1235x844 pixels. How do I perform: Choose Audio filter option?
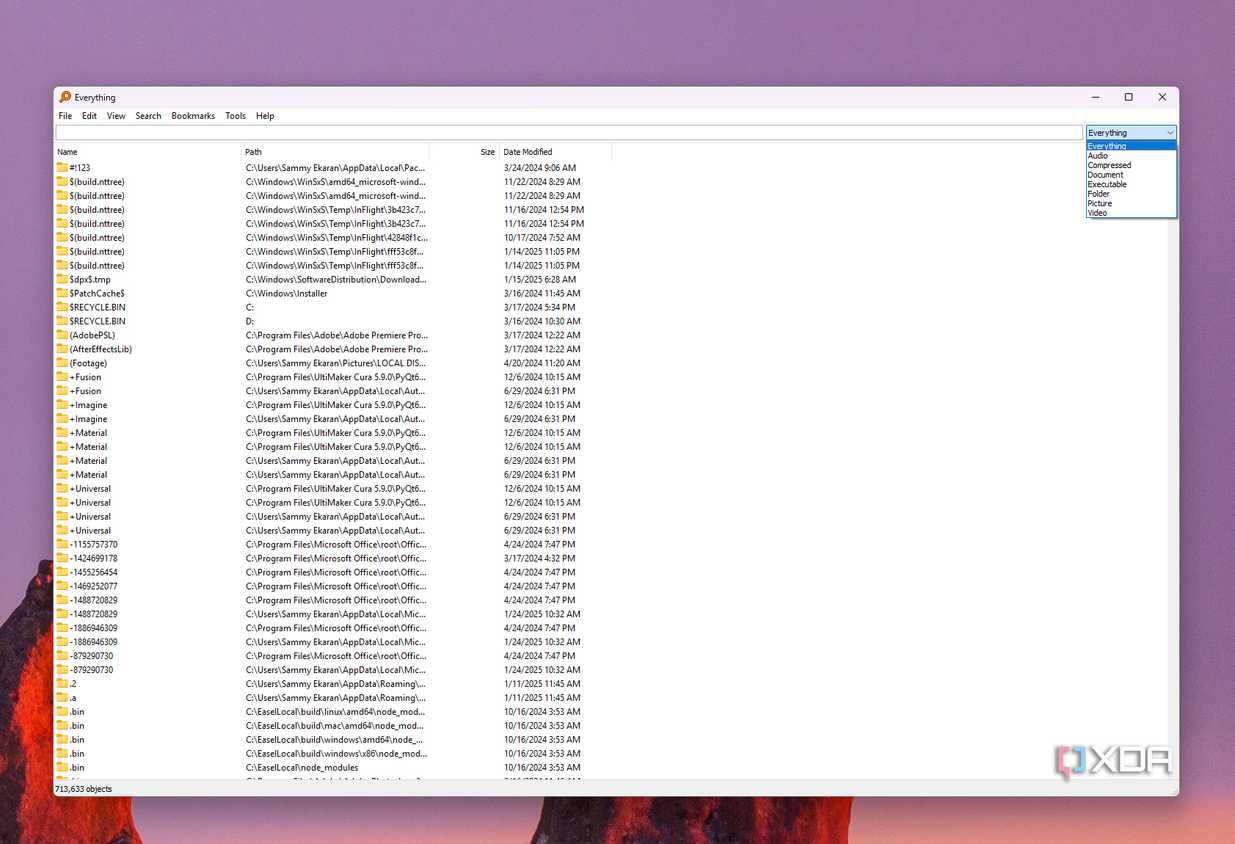pos(1131,156)
